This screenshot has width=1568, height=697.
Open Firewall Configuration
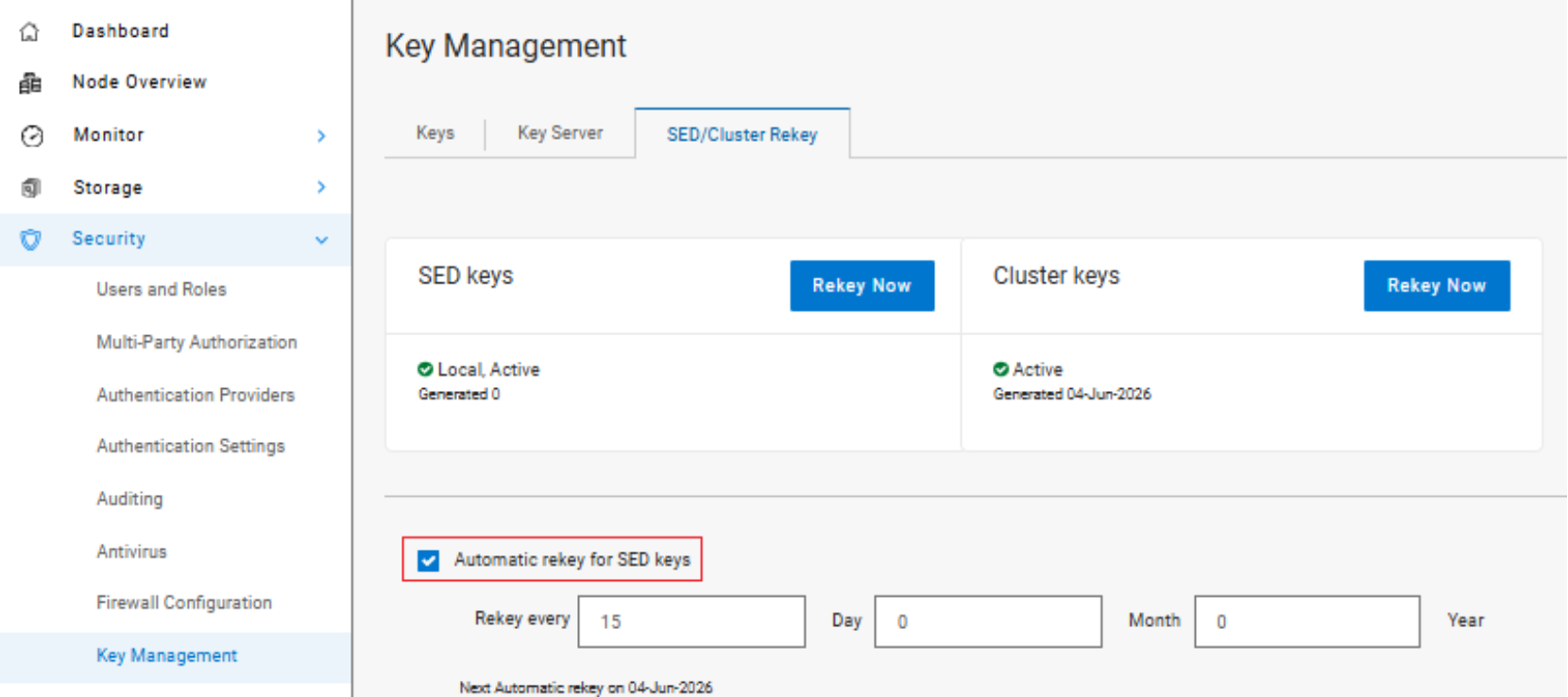click(x=184, y=603)
